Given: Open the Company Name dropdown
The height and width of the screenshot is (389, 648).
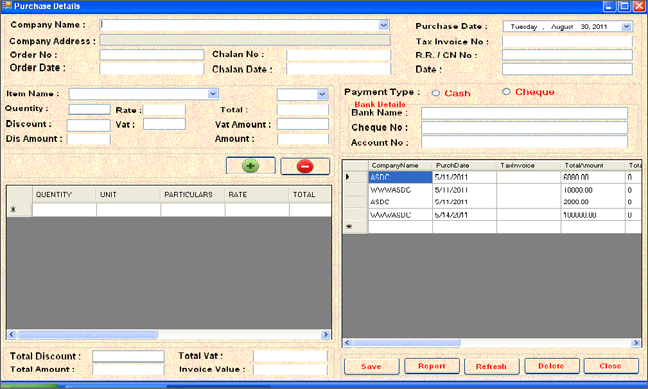Looking at the screenshot, I should [384, 25].
